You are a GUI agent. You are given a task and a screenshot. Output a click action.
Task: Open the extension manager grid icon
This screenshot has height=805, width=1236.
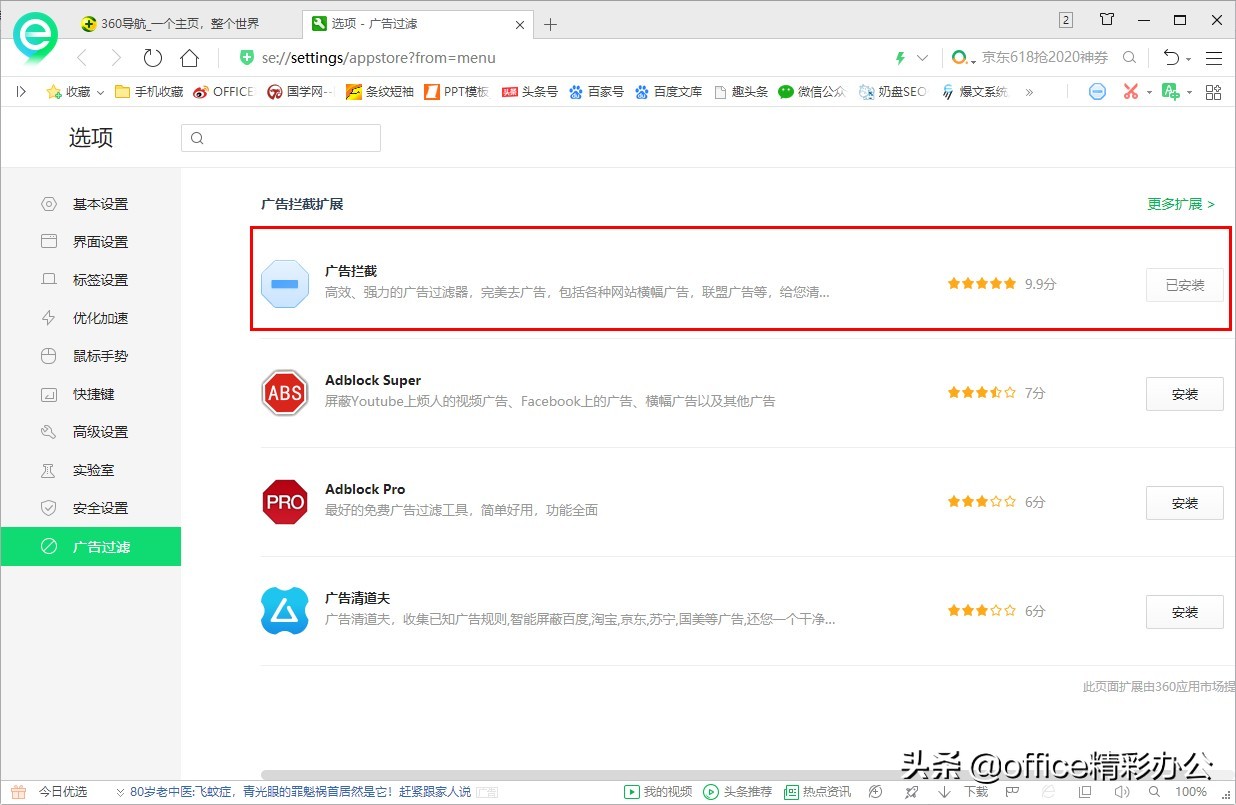1213,91
